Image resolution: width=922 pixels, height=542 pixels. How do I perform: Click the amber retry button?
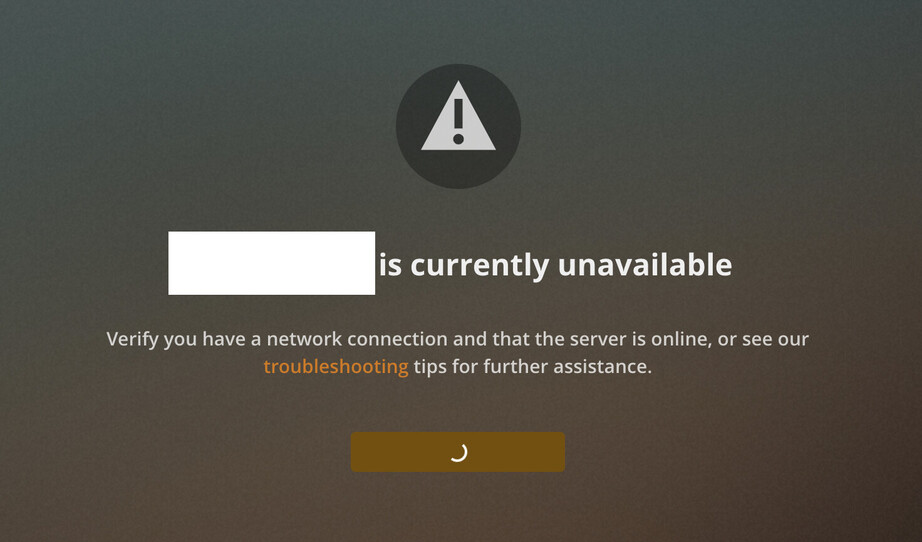click(458, 452)
